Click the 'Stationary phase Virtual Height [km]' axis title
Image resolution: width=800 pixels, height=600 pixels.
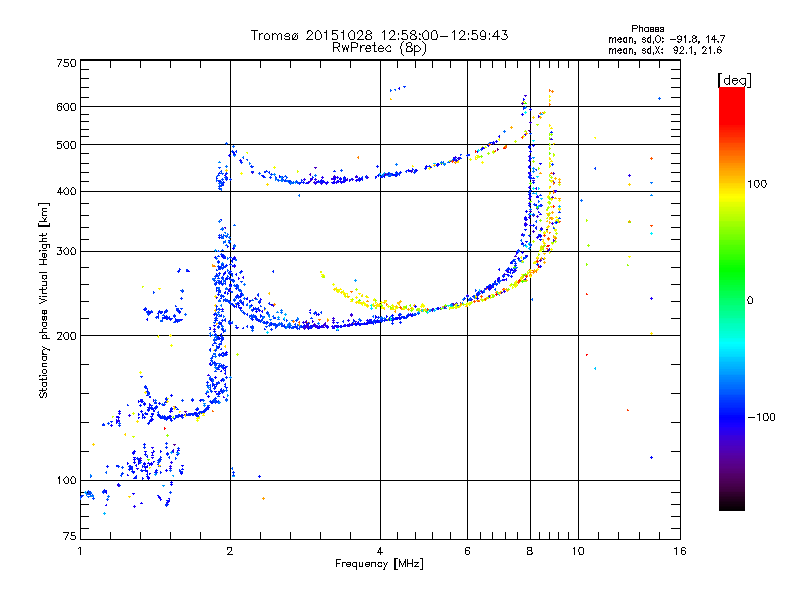[44, 301]
